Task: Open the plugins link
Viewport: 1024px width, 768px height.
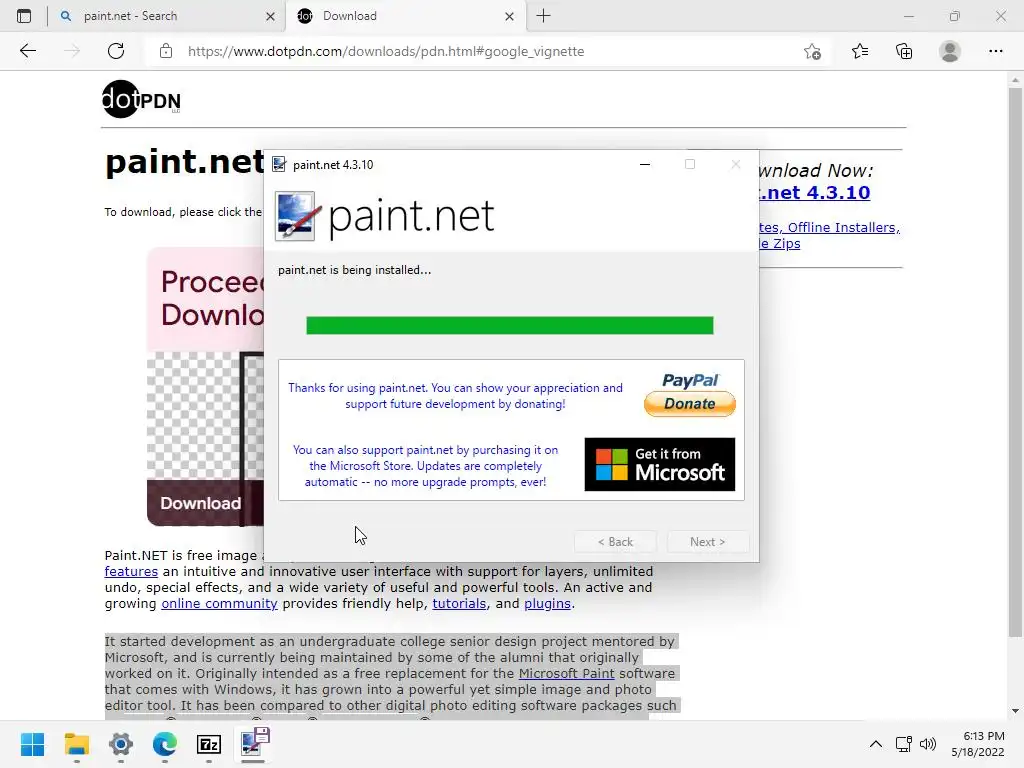Action: [547, 603]
